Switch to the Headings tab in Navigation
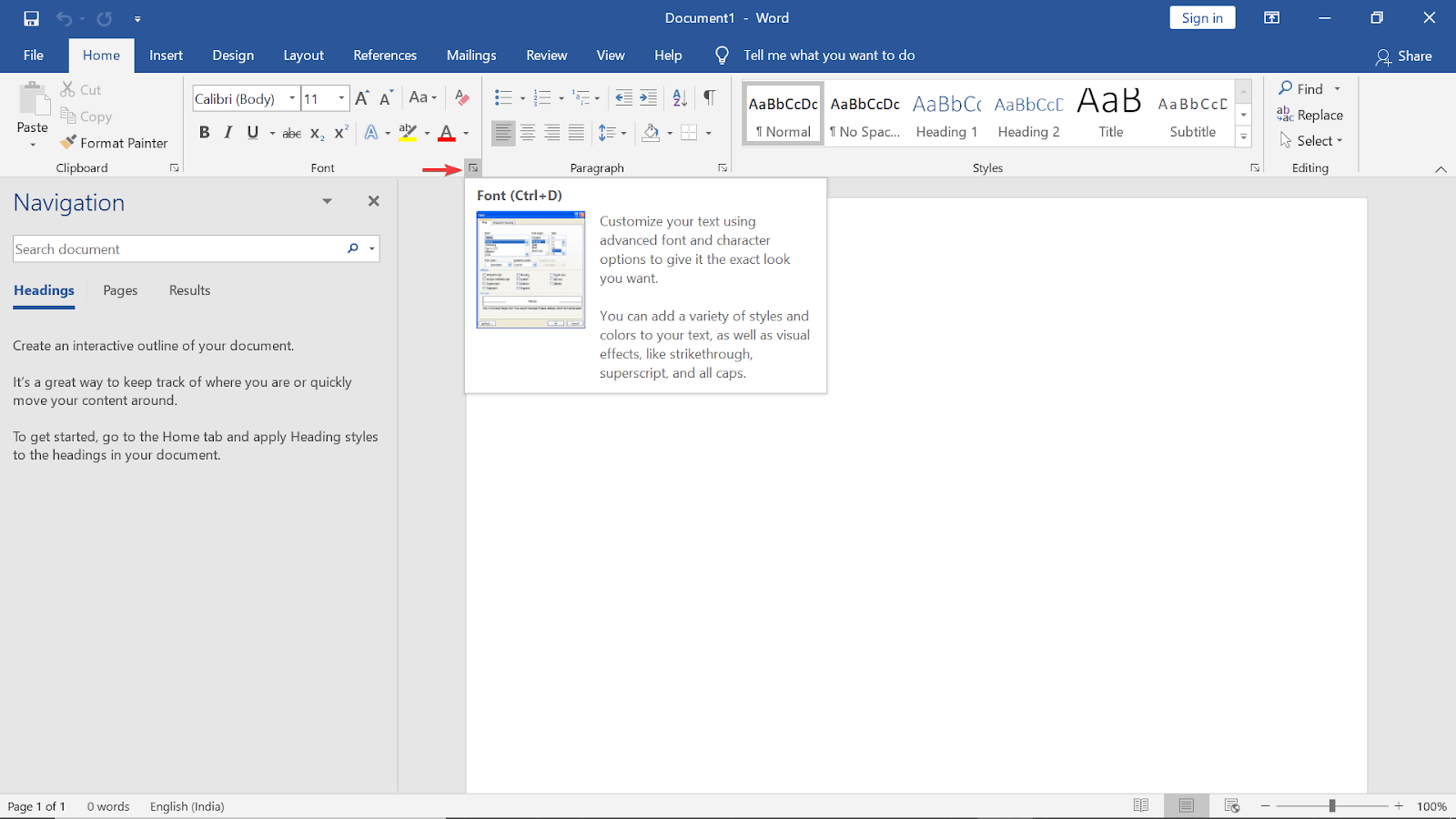Image resolution: width=1456 pixels, height=819 pixels. pos(44,289)
